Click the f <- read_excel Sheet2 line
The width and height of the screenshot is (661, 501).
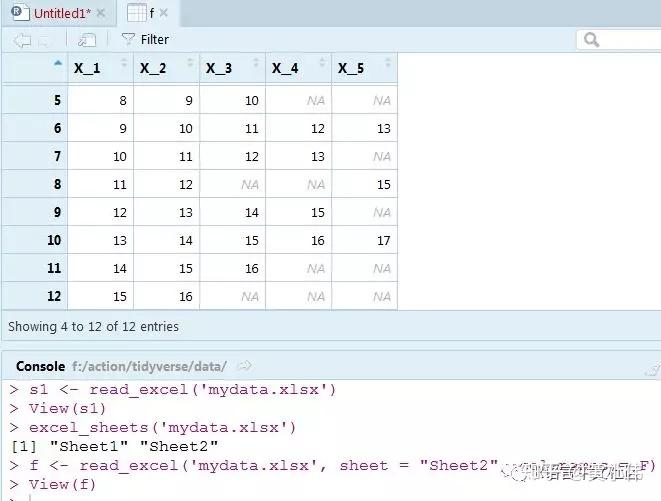[333, 466]
